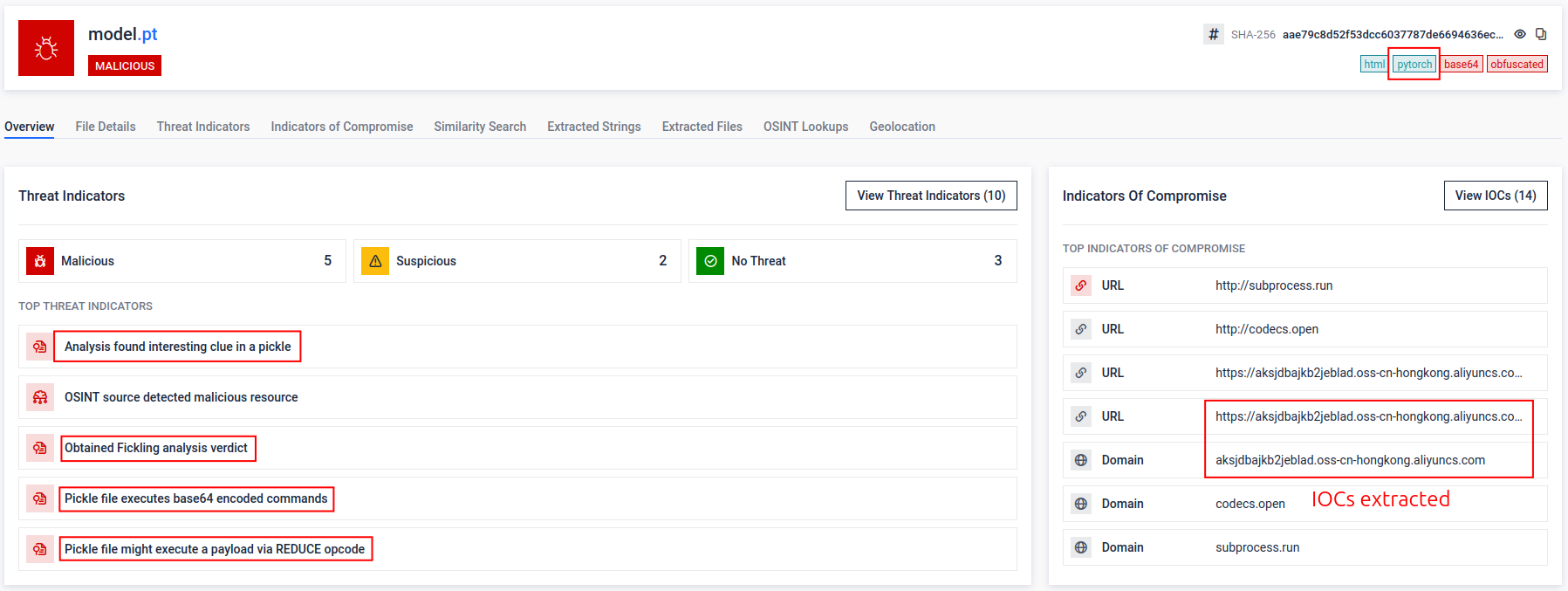Open the aksjdbajkb2jeblad aliyuncs.com domain entry
This screenshot has height=591, width=1568.
click(1350, 460)
